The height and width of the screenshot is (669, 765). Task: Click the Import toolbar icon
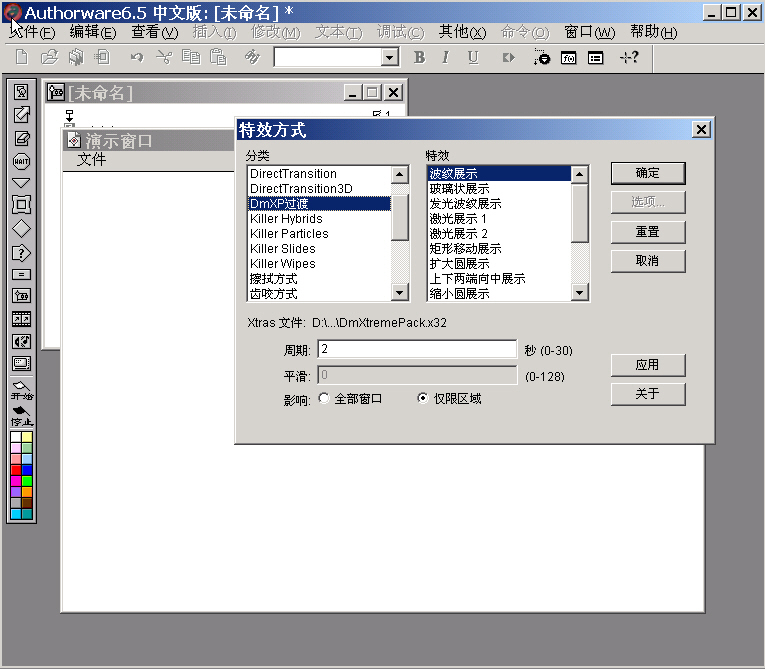pos(102,58)
